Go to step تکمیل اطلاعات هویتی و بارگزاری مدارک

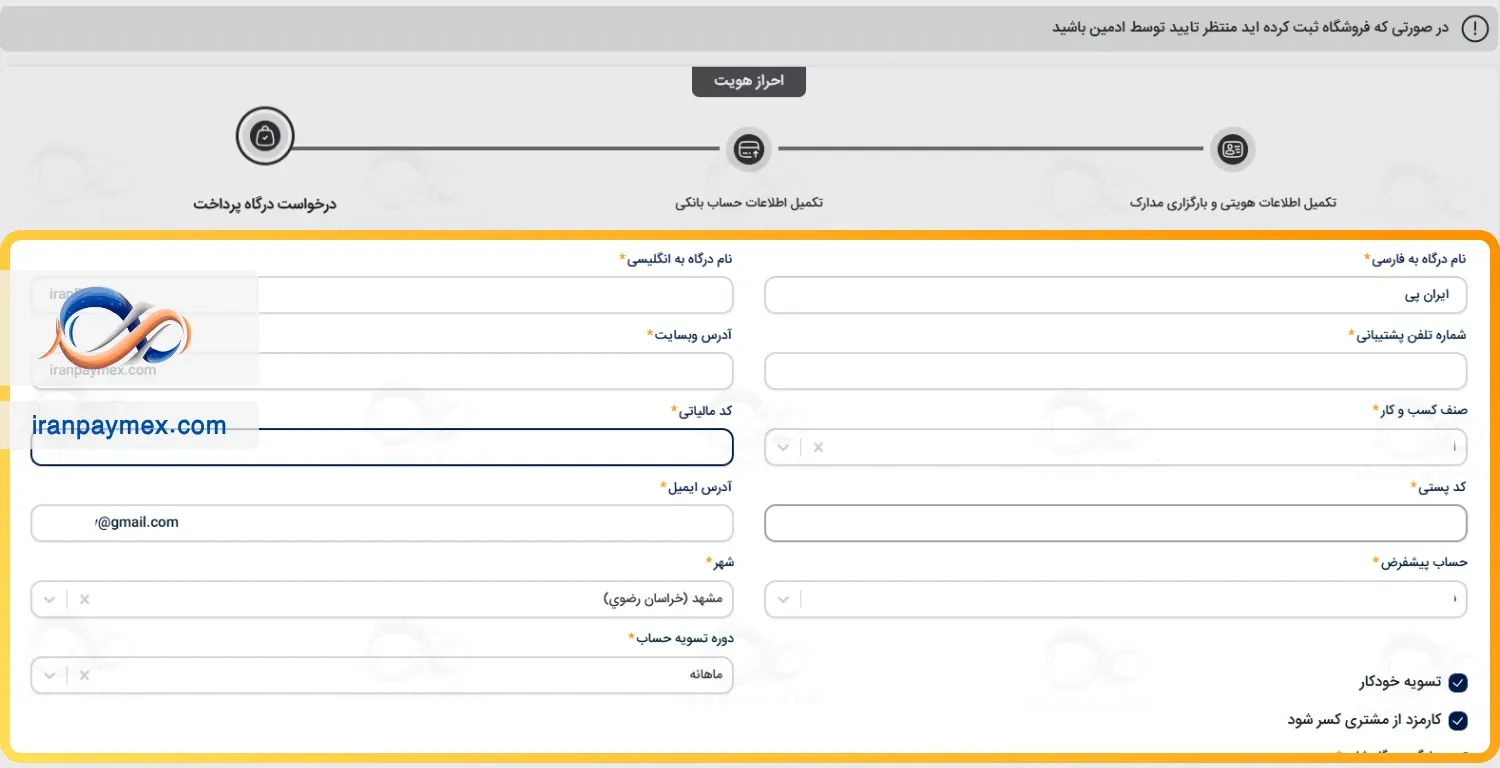pyautogui.click(x=1233, y=203)
